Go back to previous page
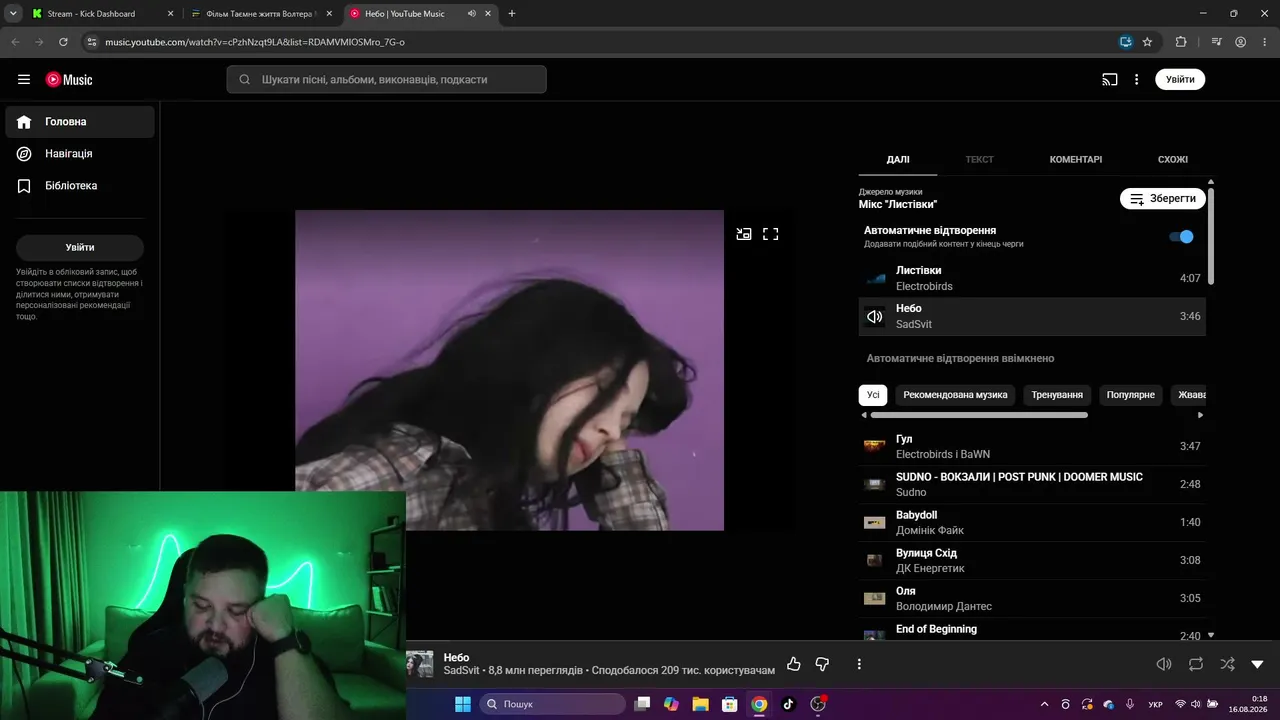The height and width of the screenshot is (720, 1280). click(x=15, y=42)
